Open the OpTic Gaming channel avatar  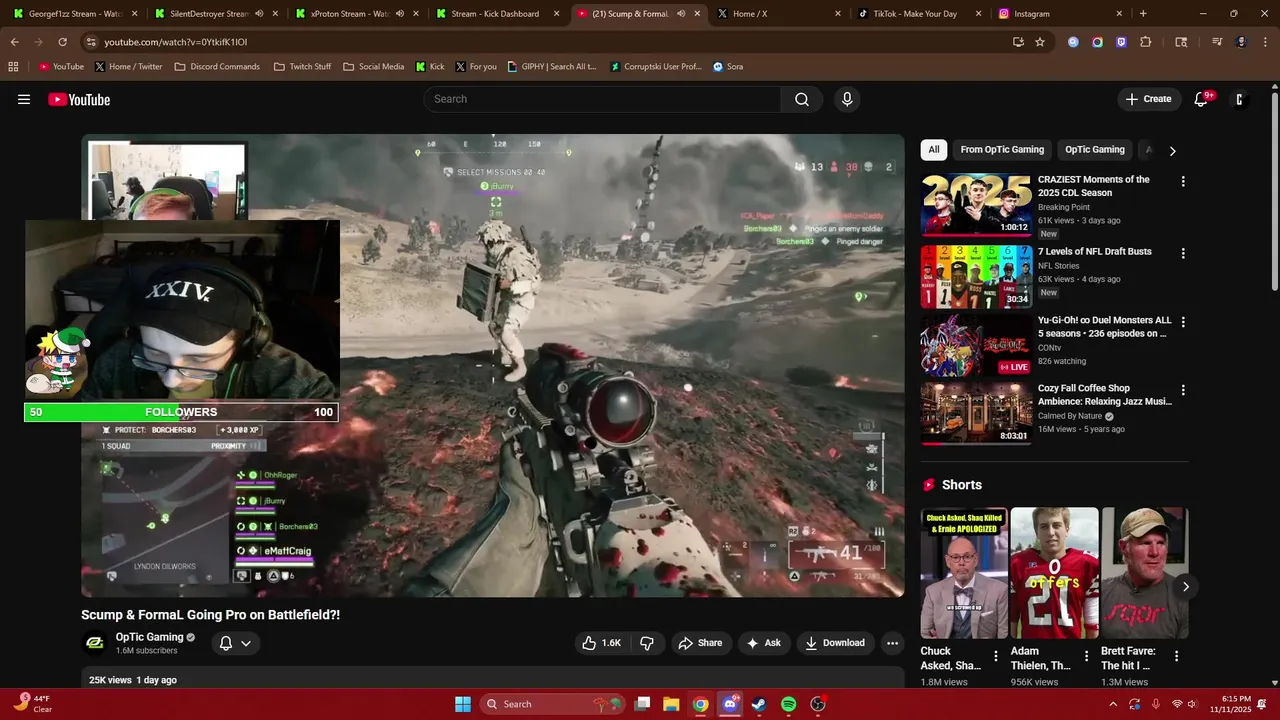[x=94, y=643]
